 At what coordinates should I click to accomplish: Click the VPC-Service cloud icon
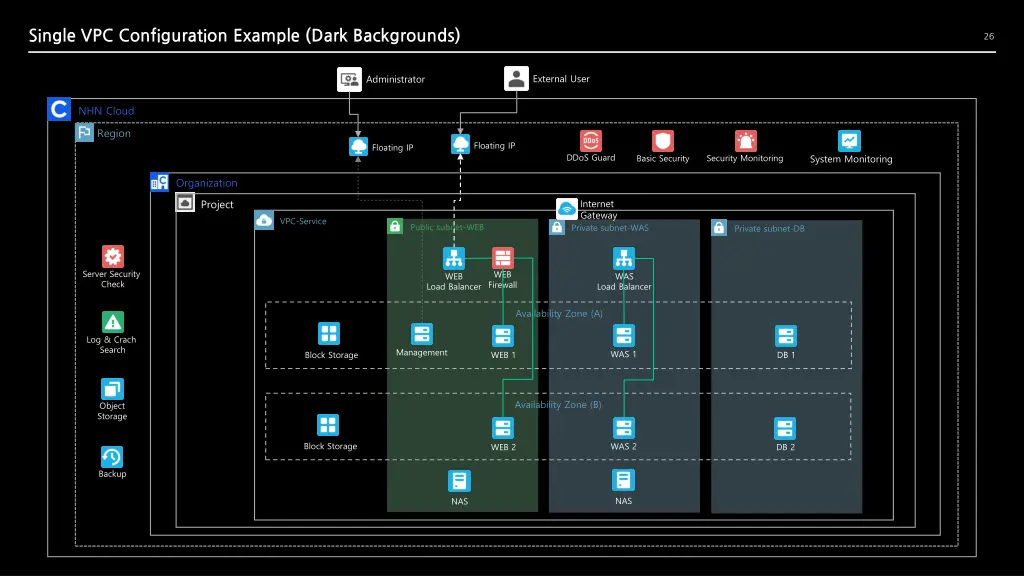pyautogui.click(x=264, y=220)
